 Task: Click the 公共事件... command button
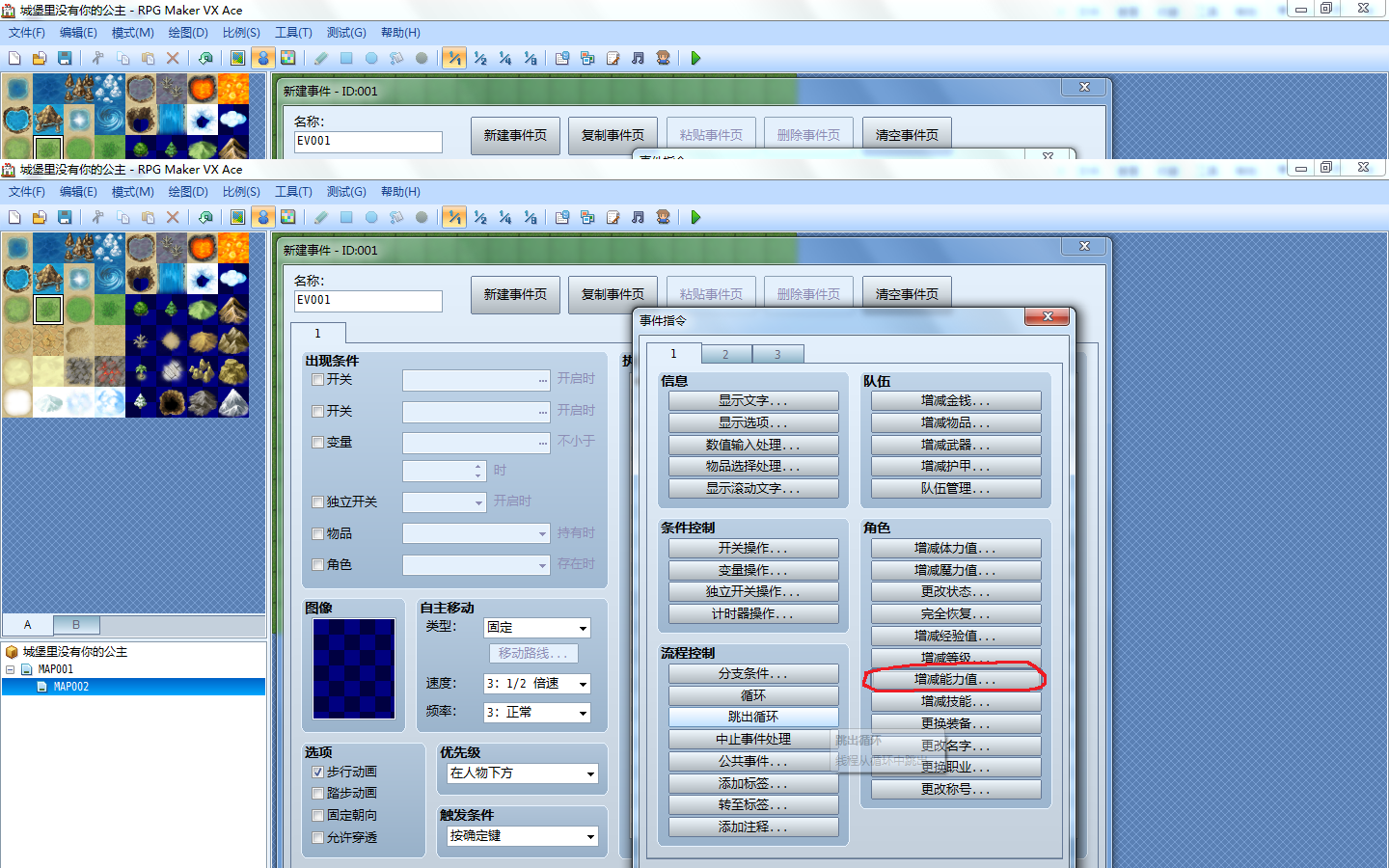753,762
